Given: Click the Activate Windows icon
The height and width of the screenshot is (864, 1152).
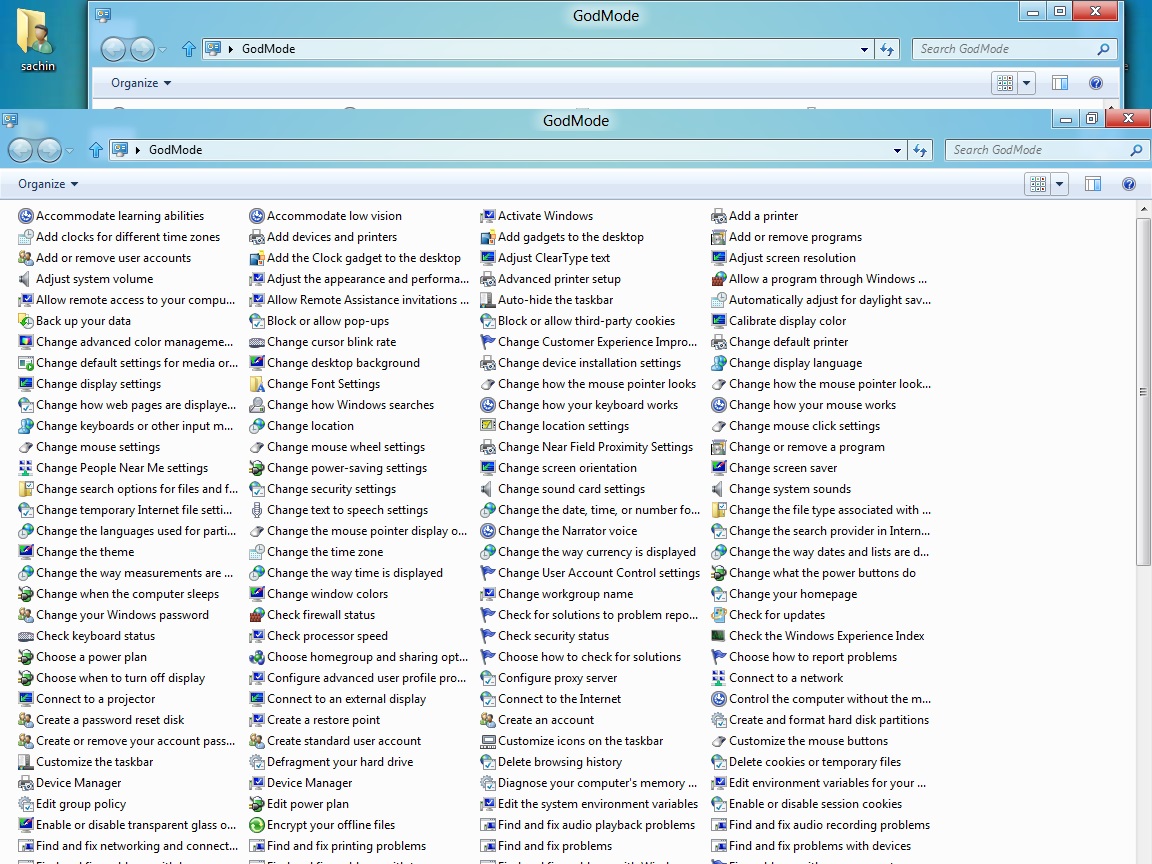Looking at the screenshot, I should pos(488,216).
